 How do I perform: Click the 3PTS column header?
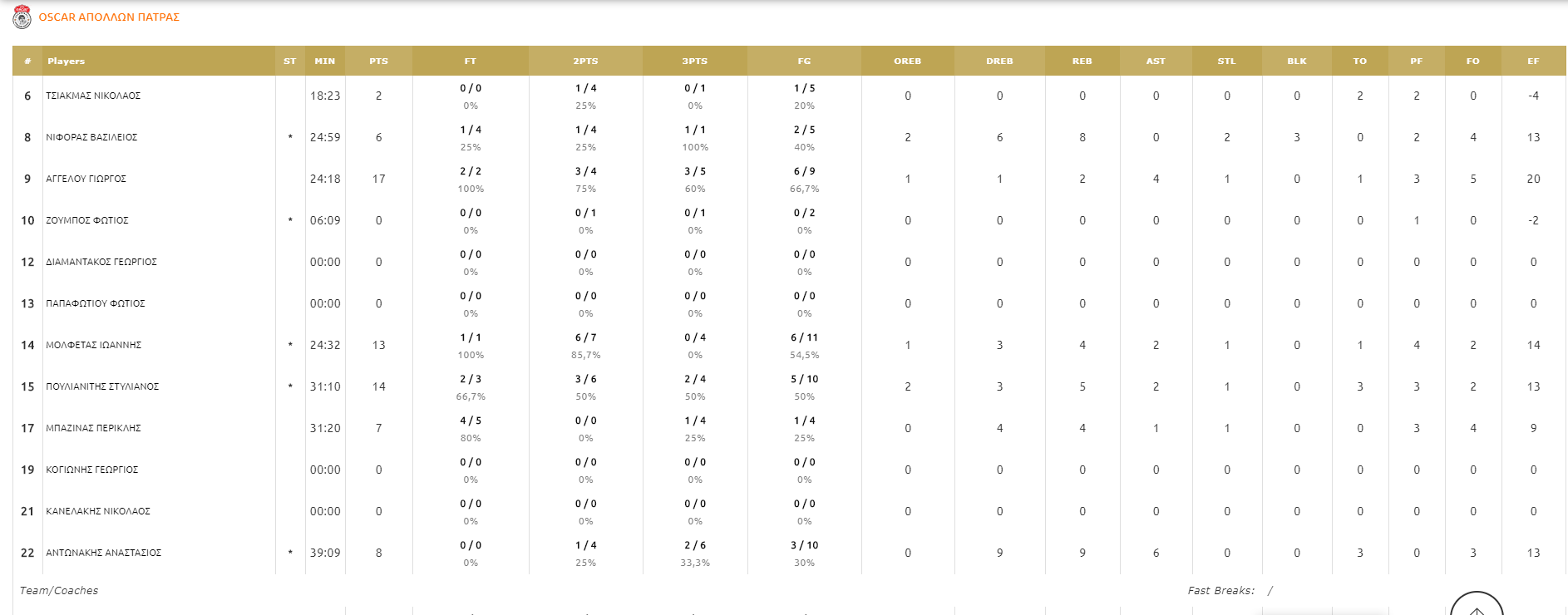(x=694, y=61)
